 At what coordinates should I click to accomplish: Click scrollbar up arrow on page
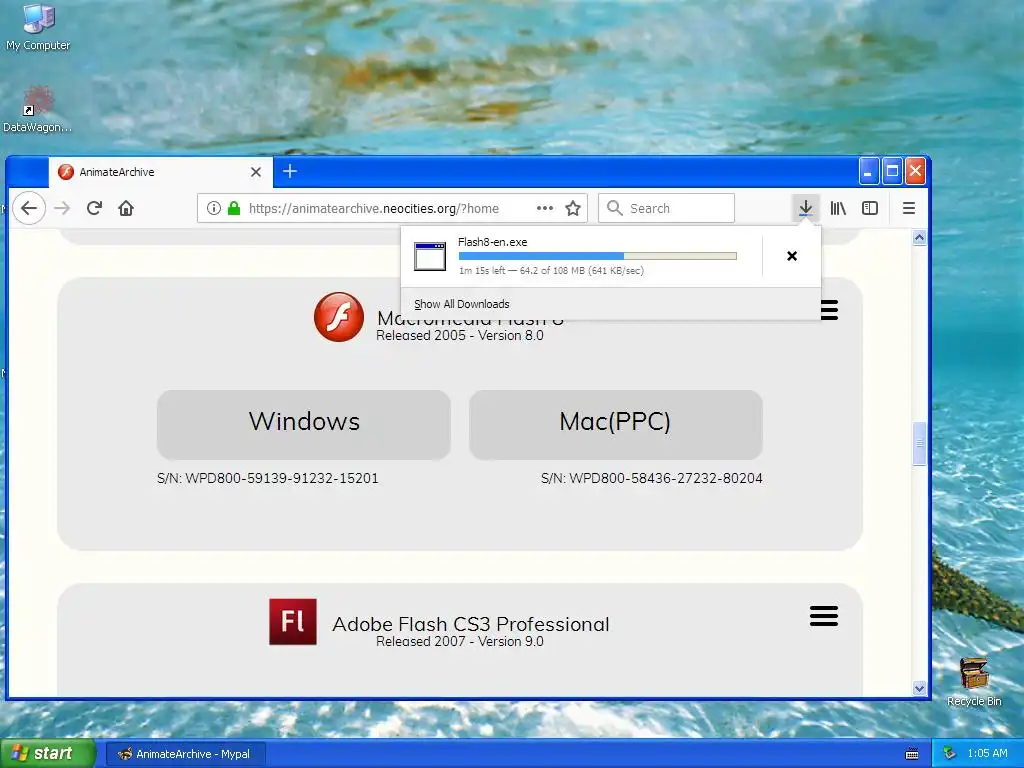(920, 238)
